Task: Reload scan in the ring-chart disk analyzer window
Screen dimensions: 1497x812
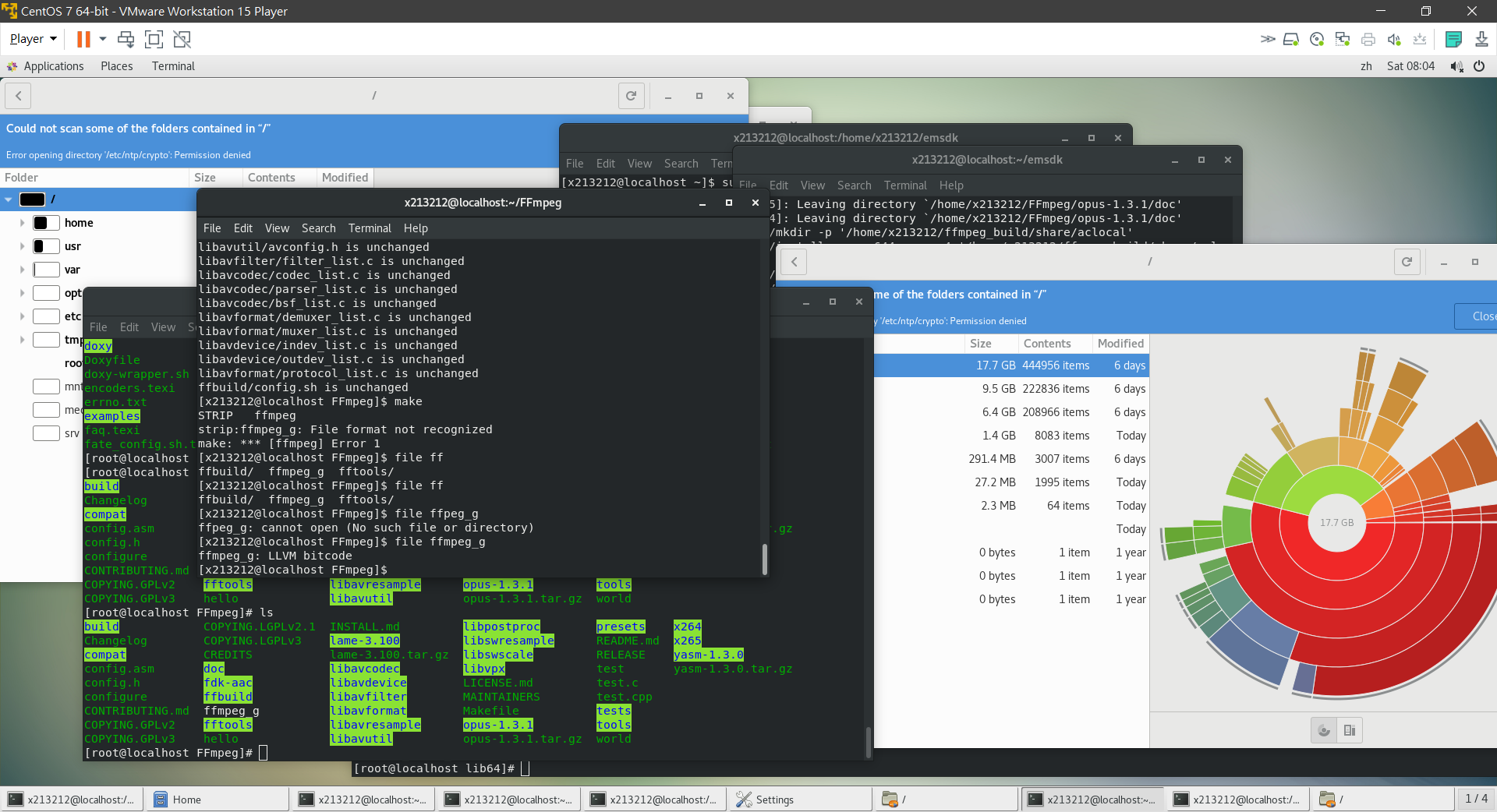Action: (1407, 262)
